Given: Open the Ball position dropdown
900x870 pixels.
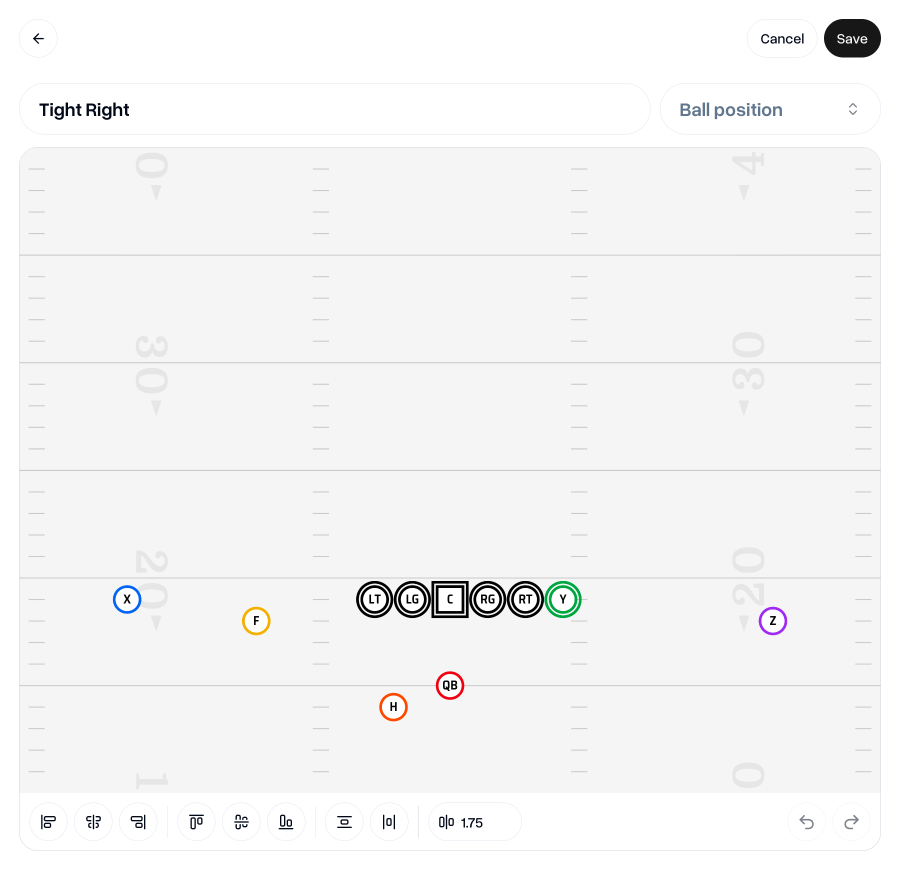Looking at the screenshot, I should coord(770,110).
